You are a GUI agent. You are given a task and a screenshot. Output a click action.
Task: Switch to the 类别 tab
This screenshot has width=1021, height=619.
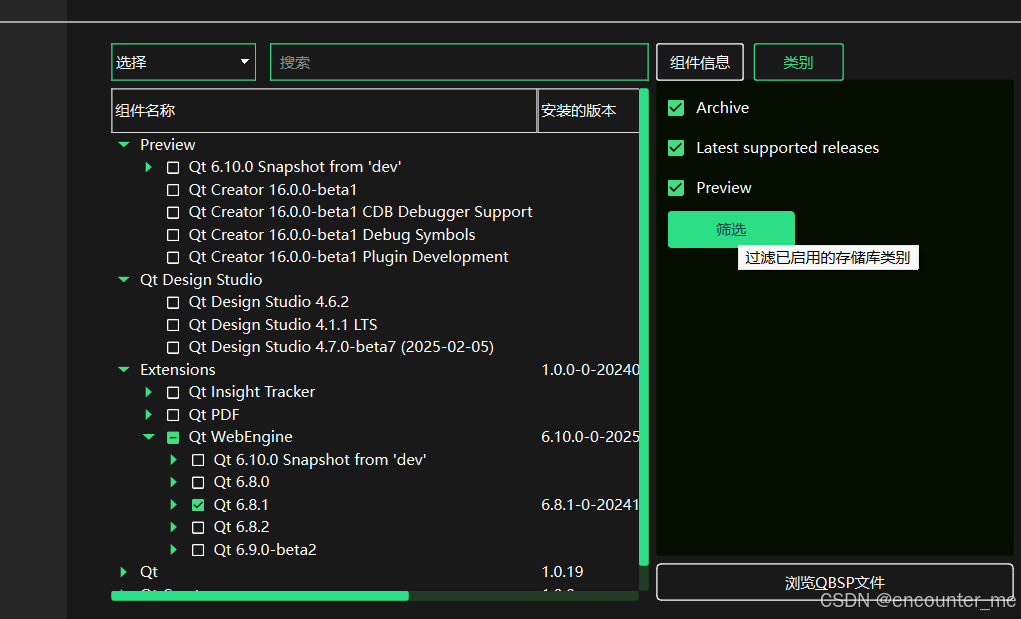[x=798, y=62]
